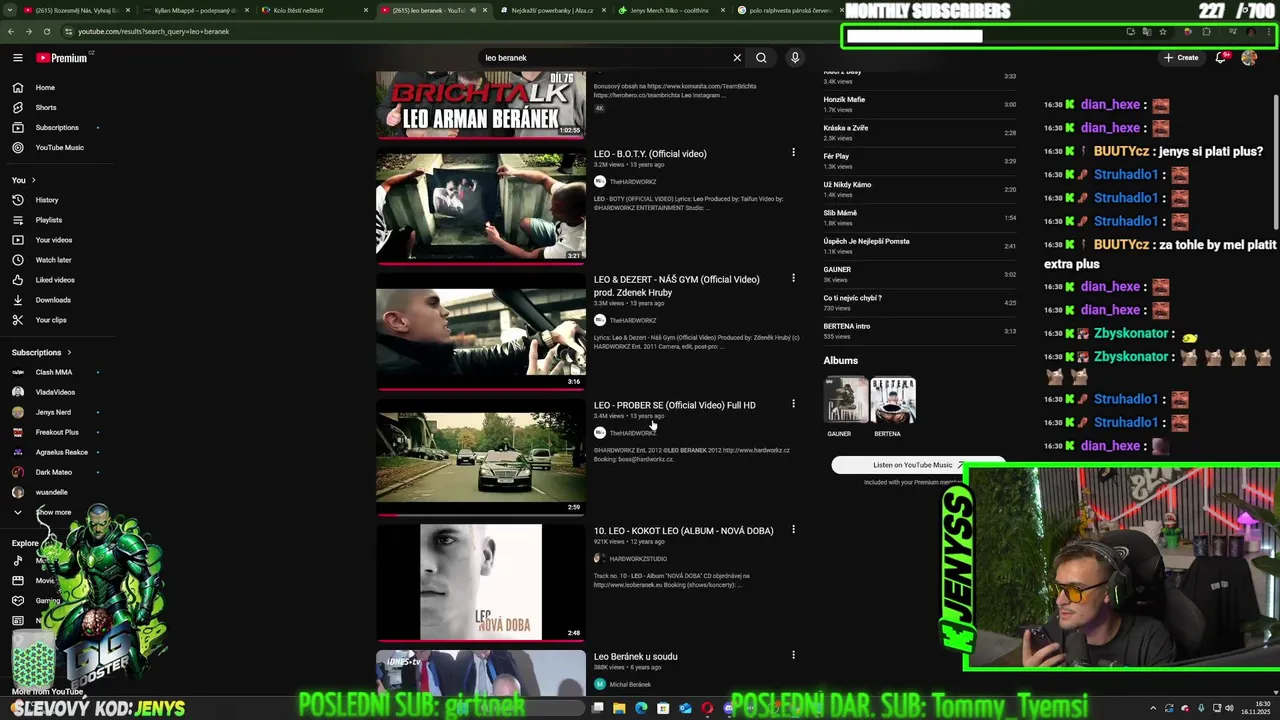Play the song Kráska a Zvíře

920,132
